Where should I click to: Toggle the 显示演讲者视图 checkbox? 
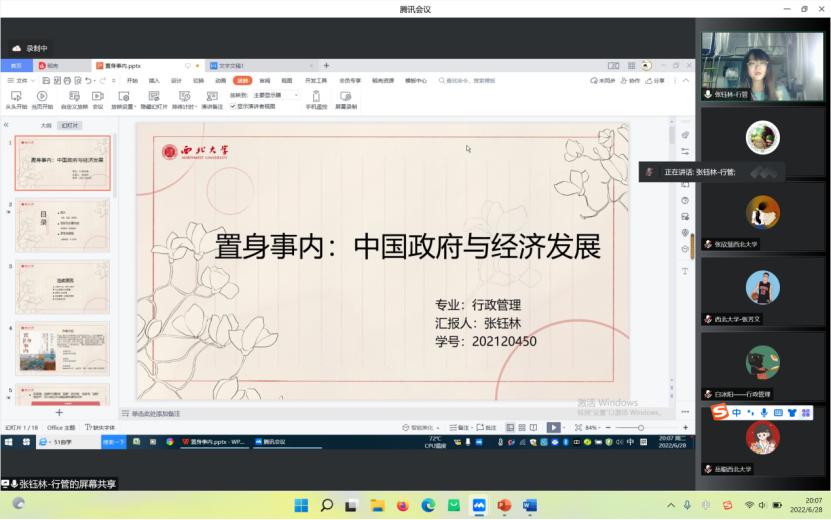(234, 105)
